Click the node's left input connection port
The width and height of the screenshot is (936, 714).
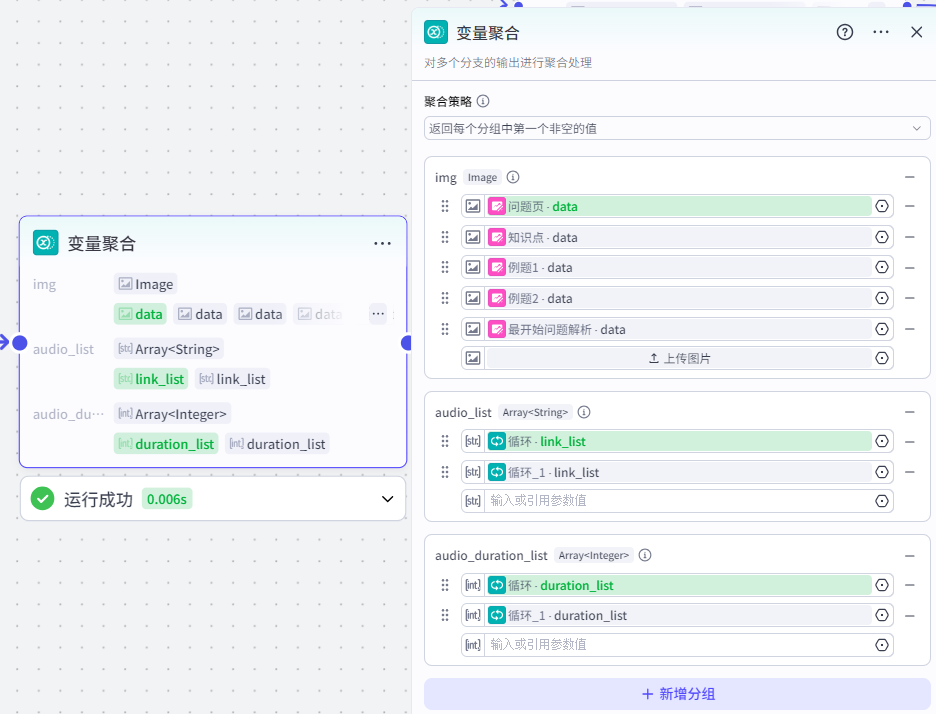(20, 343)
